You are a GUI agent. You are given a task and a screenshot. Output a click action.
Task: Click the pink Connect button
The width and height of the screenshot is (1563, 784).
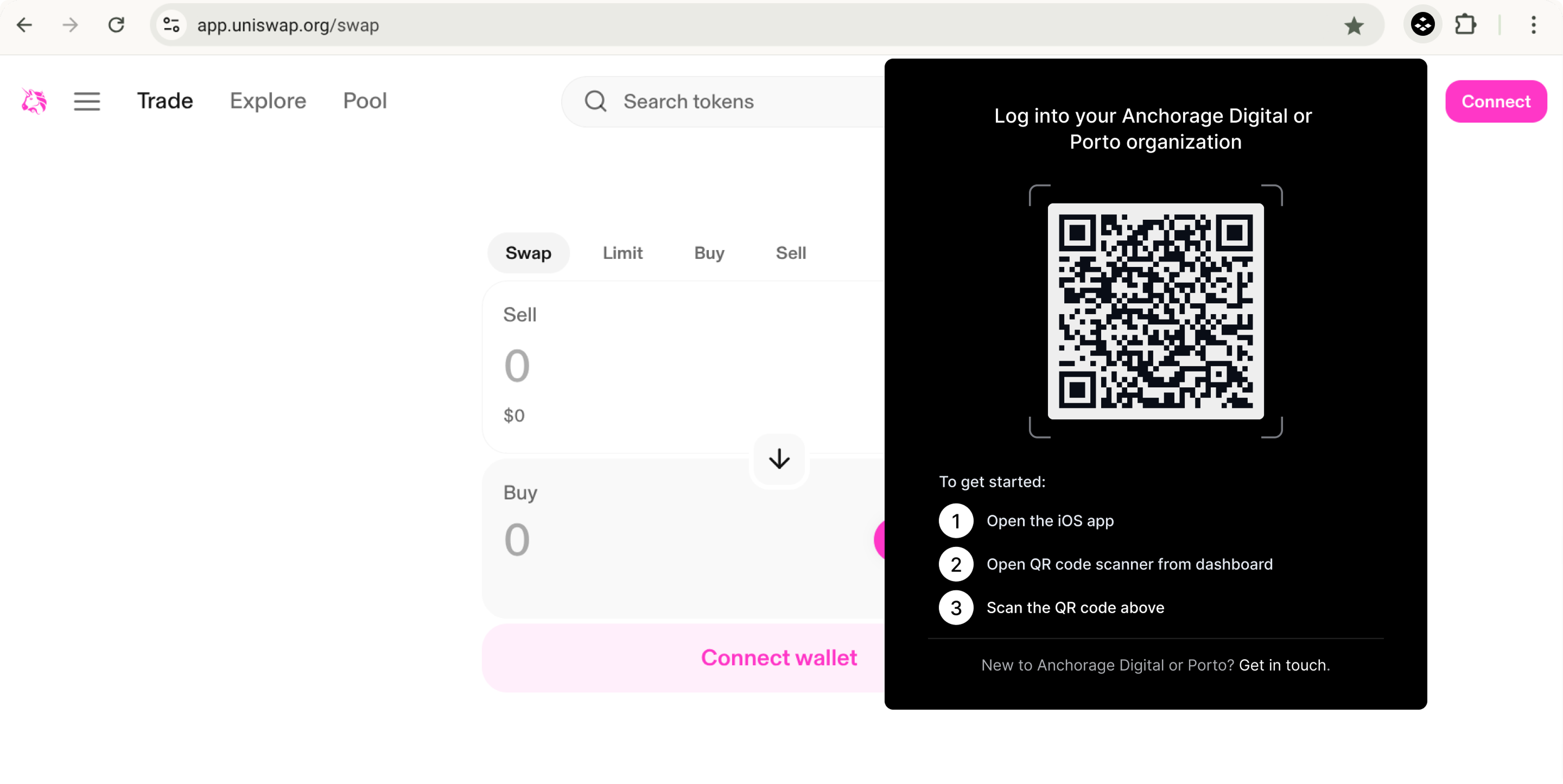[x=1496, y=101]
